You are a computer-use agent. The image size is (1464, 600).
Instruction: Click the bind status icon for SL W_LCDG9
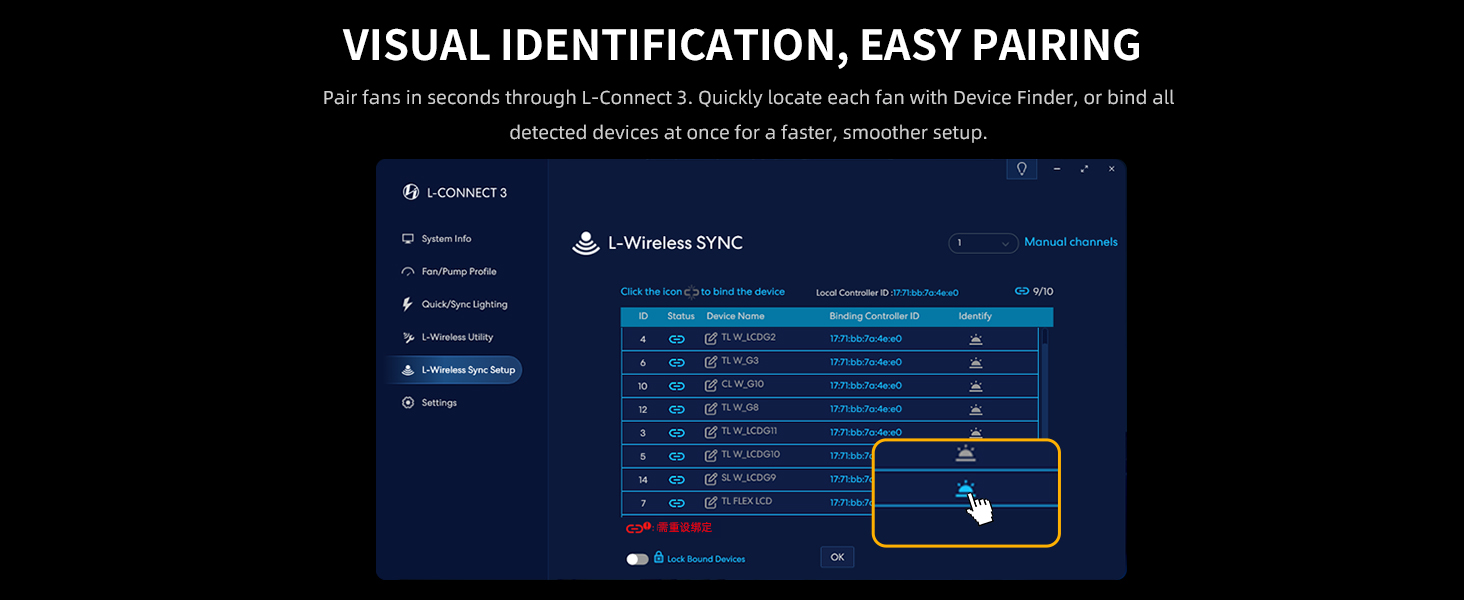(677, 479)
